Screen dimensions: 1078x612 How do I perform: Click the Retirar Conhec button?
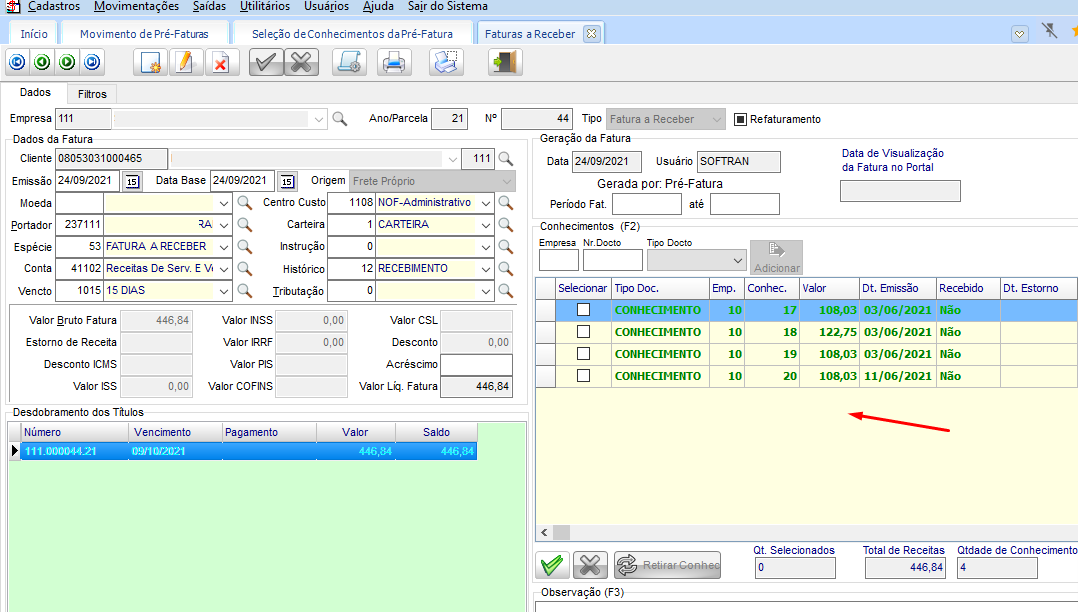point(667,565)
